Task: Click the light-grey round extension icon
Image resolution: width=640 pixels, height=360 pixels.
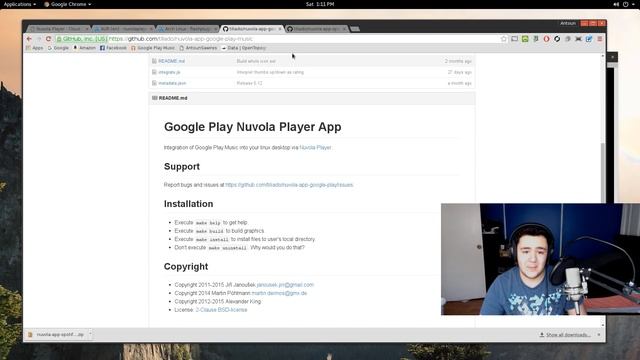Action: (568, 39)
